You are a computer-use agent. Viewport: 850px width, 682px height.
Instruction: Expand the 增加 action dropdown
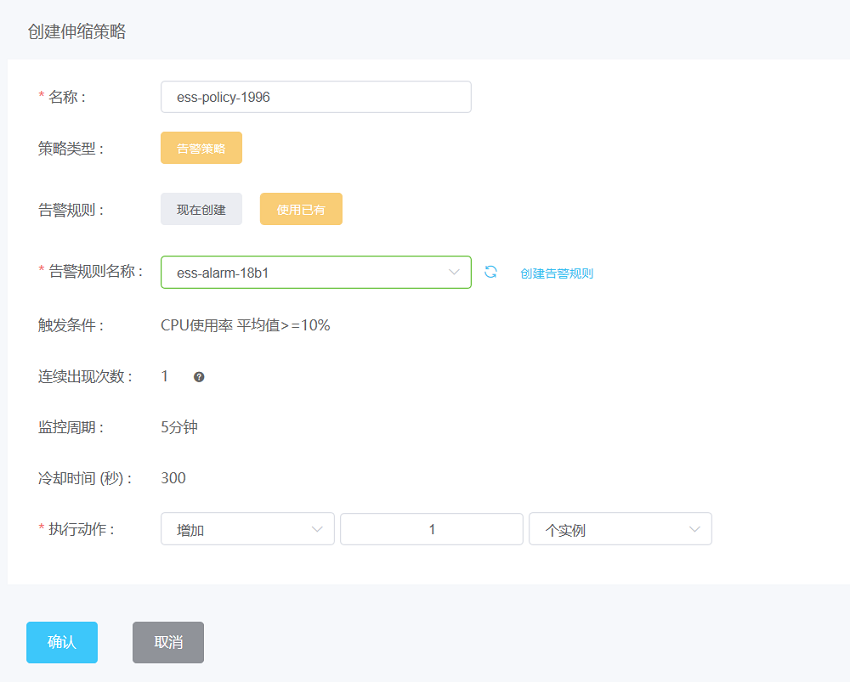point(248,529)
